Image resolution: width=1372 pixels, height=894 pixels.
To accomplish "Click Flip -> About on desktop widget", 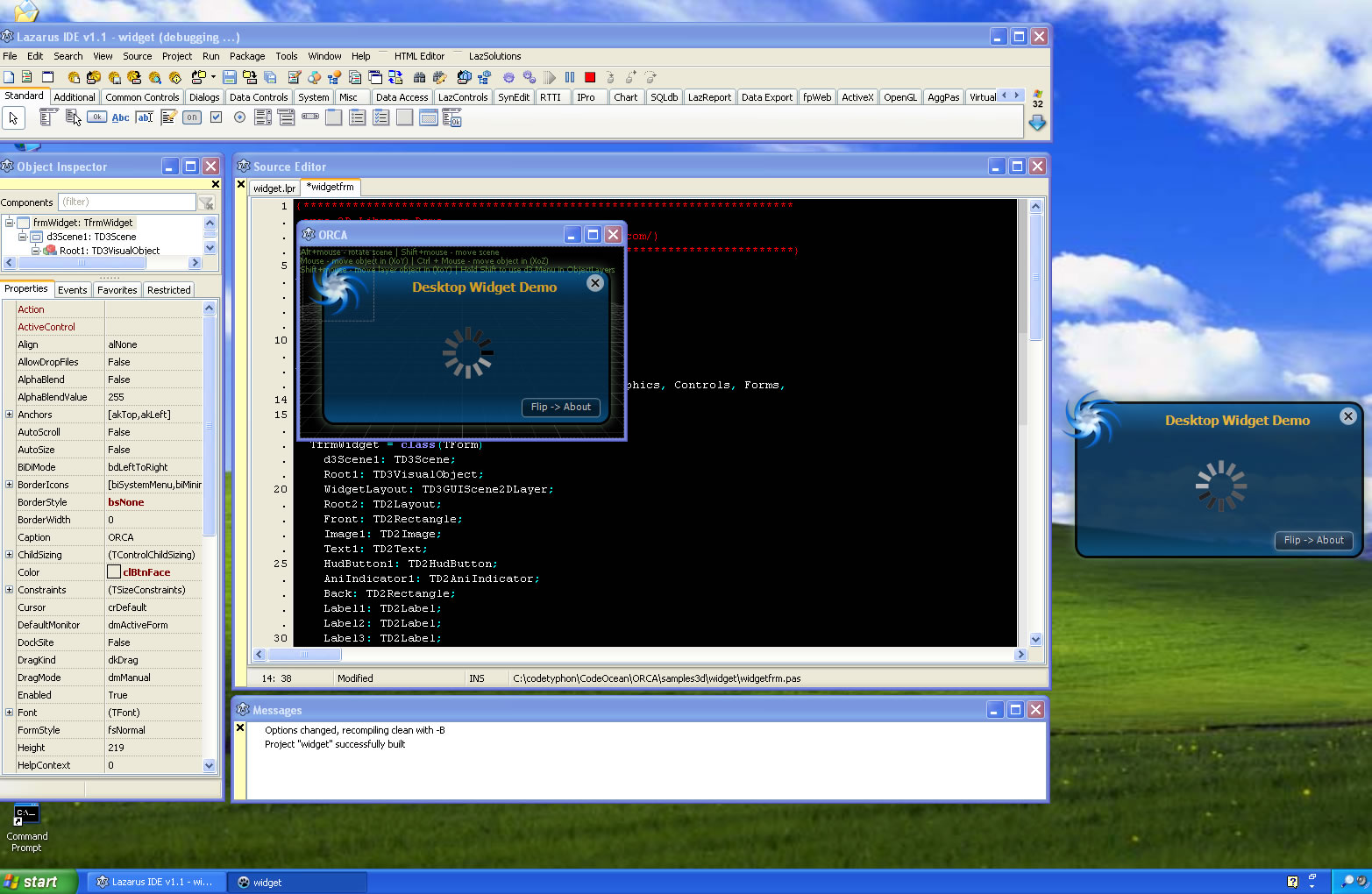I will [x=1313, y=540].
